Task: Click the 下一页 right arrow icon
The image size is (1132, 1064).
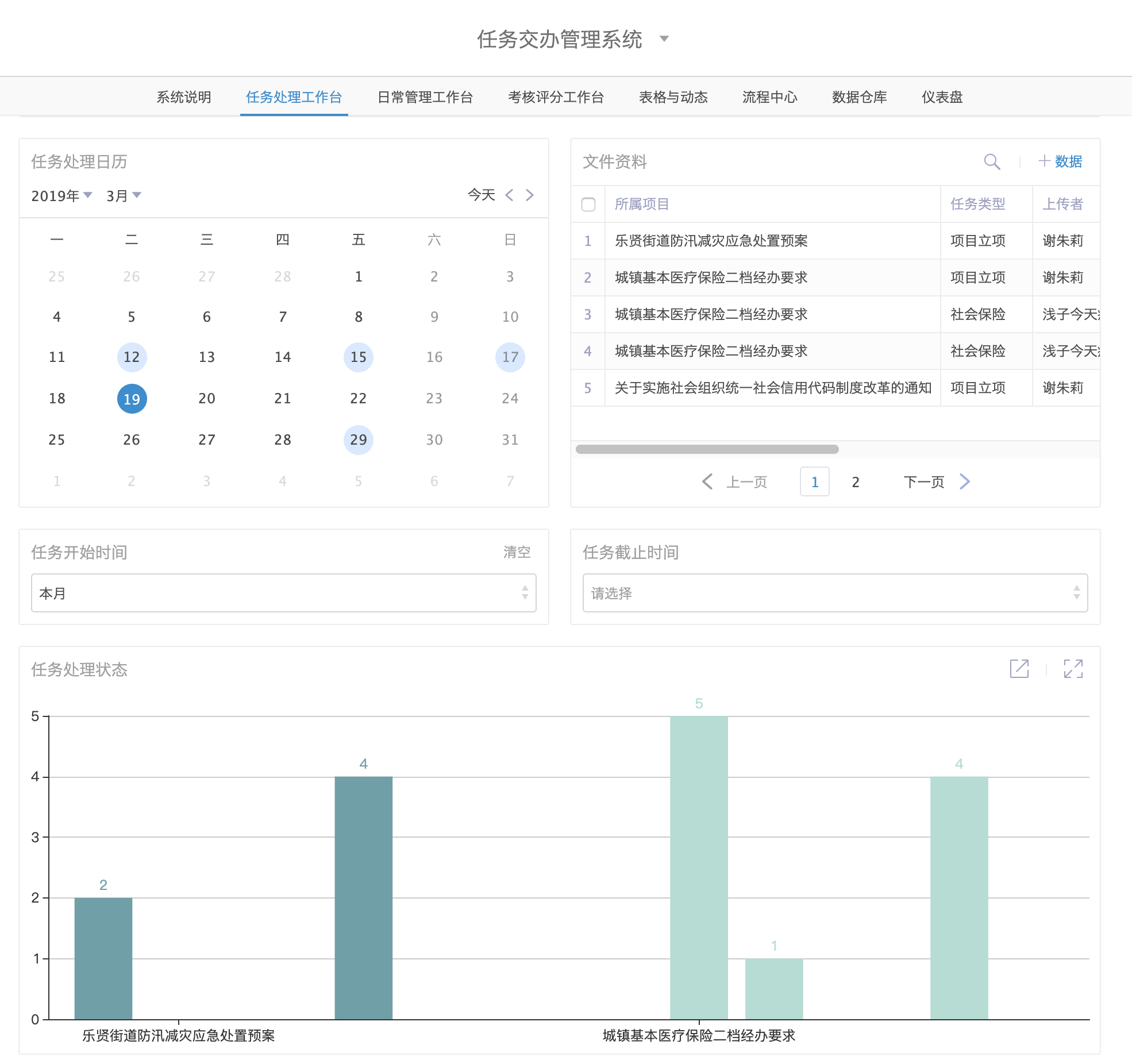Action: tap(965, 481)
